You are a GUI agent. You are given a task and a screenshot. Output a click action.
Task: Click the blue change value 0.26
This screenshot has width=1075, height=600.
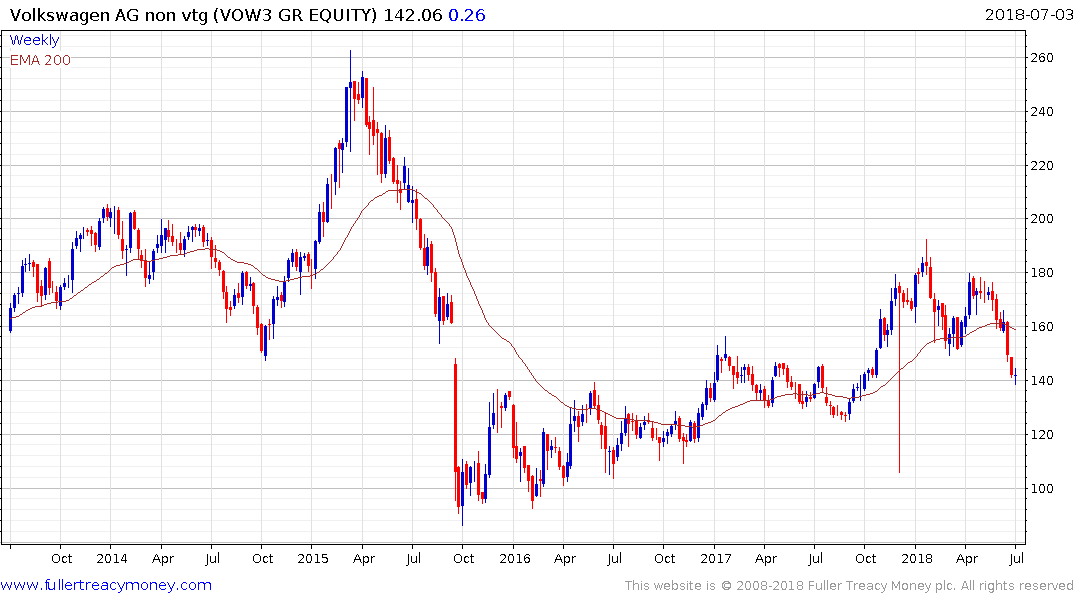[x=467, y=15]
